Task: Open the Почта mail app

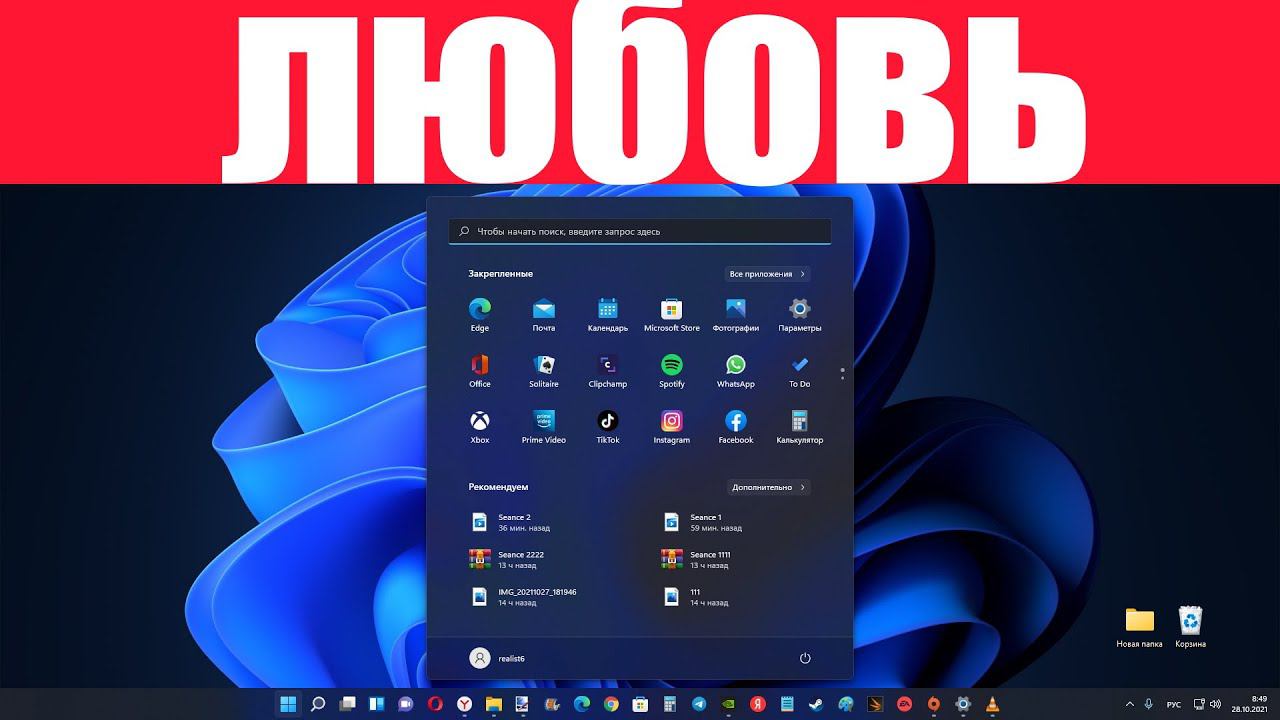Action: (x=544, y=314)
